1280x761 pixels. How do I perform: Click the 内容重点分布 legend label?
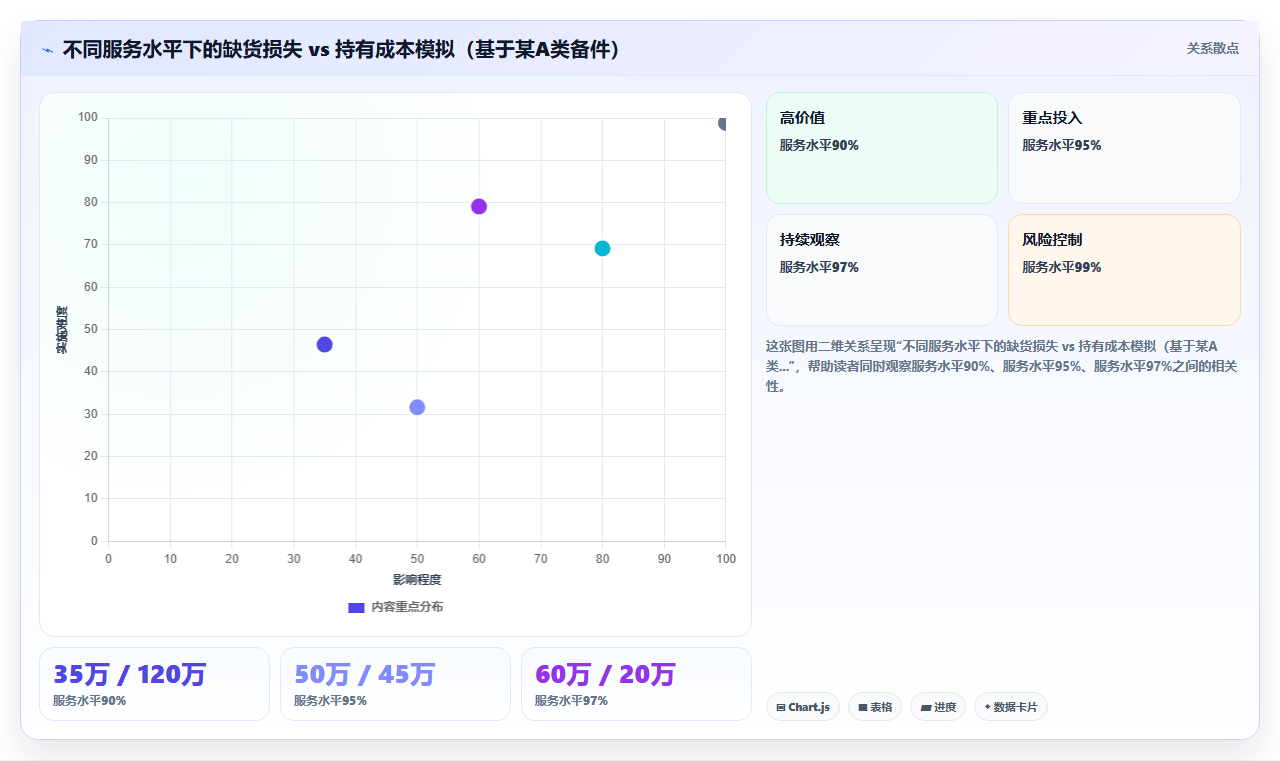point(407,607)
